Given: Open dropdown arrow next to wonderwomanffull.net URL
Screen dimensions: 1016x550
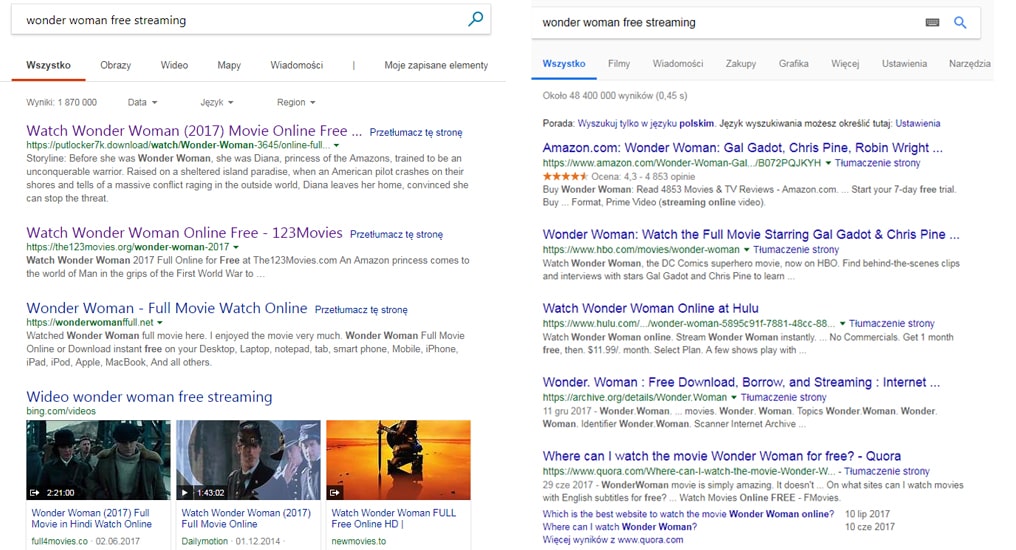Looking at the screenshot, I should [x=160, y=323].
